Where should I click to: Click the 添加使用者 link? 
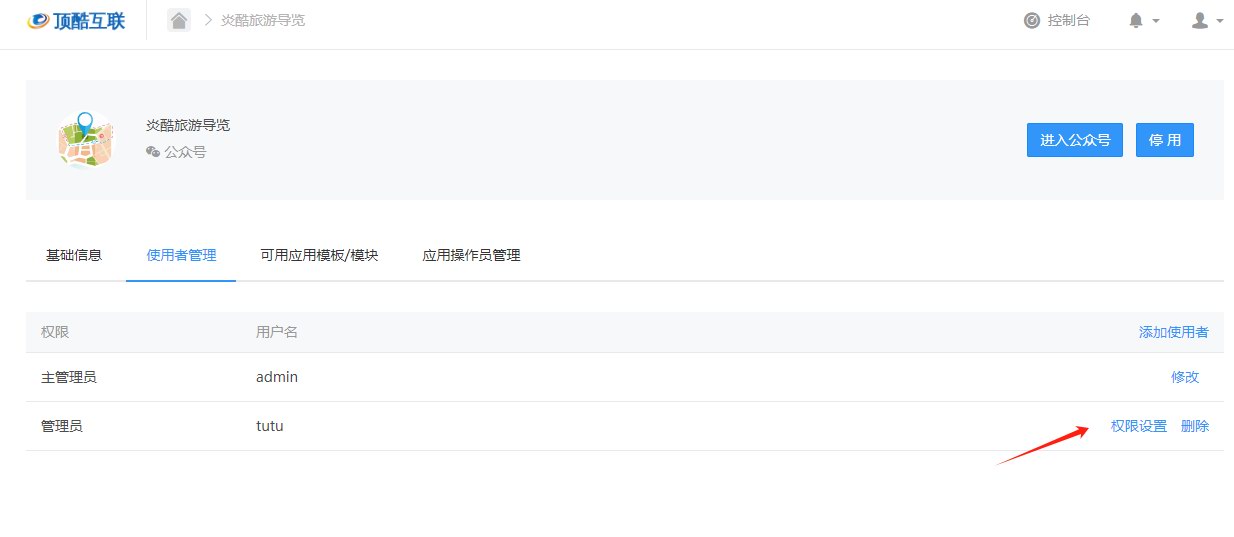[1173, 332]
